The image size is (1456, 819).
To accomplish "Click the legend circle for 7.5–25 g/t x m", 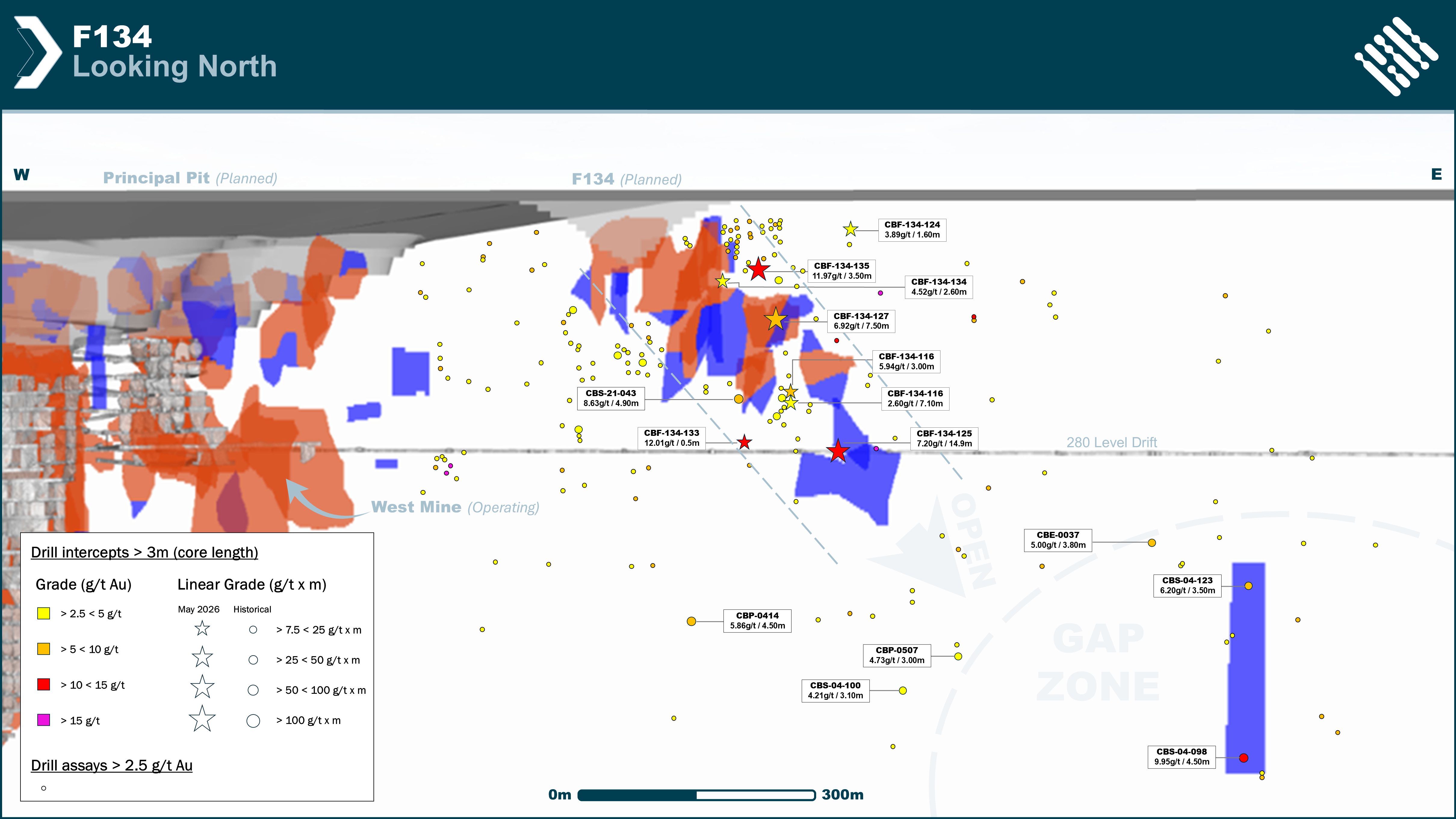I will (x=253, y=630).
